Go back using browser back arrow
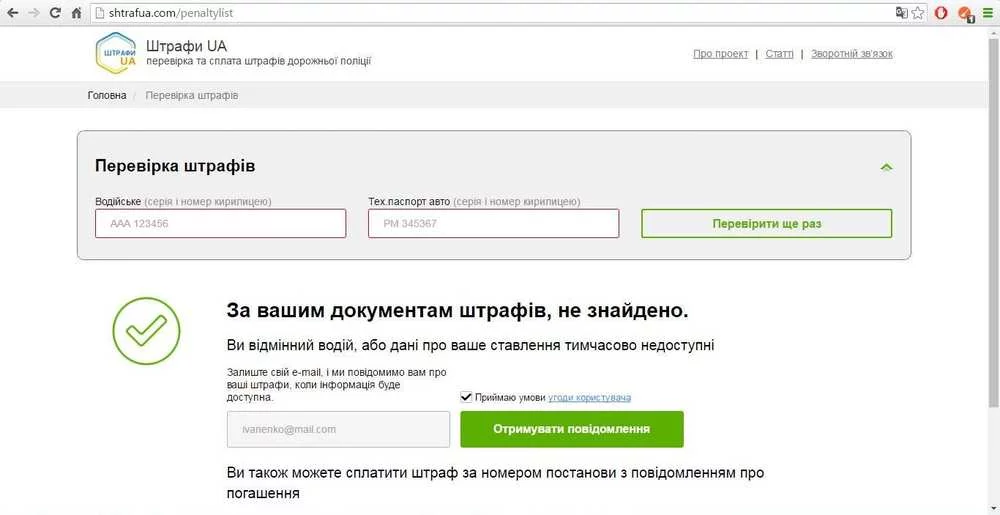 click(x=12, y=13)
